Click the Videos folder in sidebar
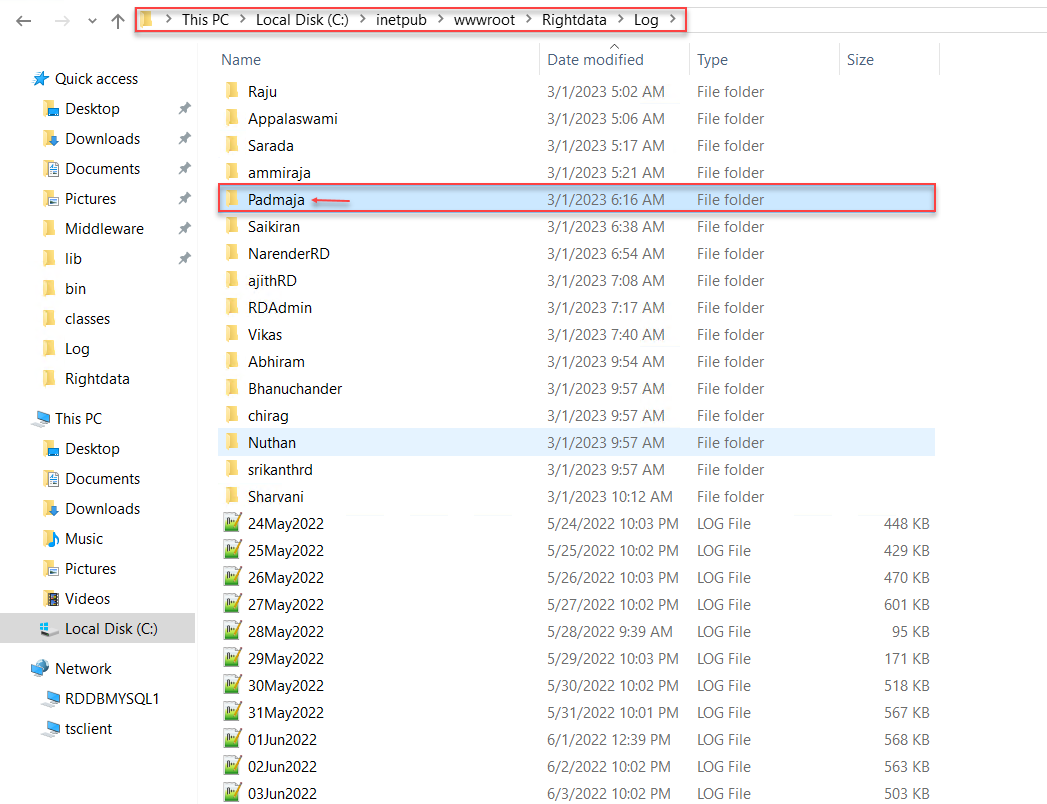Screen dimensions: 1047x804 [x=89, y=598]
